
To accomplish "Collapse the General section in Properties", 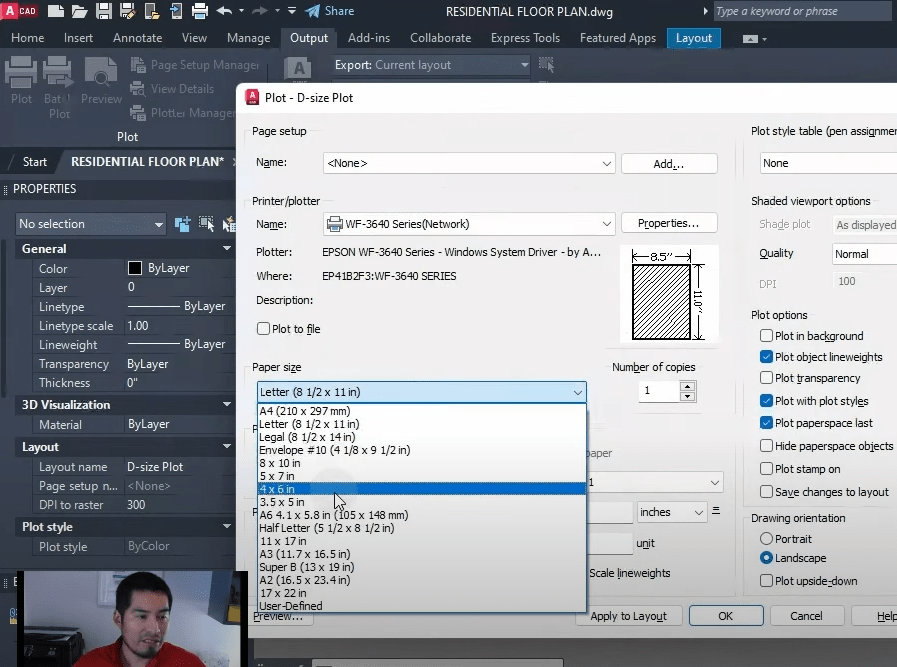I will 226,248.
